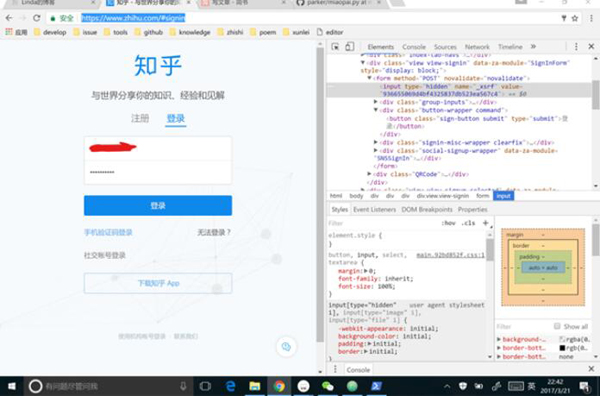
Task: Click the rgba color swatch for background
Action: pyautogui.click(x=562, y=339)
